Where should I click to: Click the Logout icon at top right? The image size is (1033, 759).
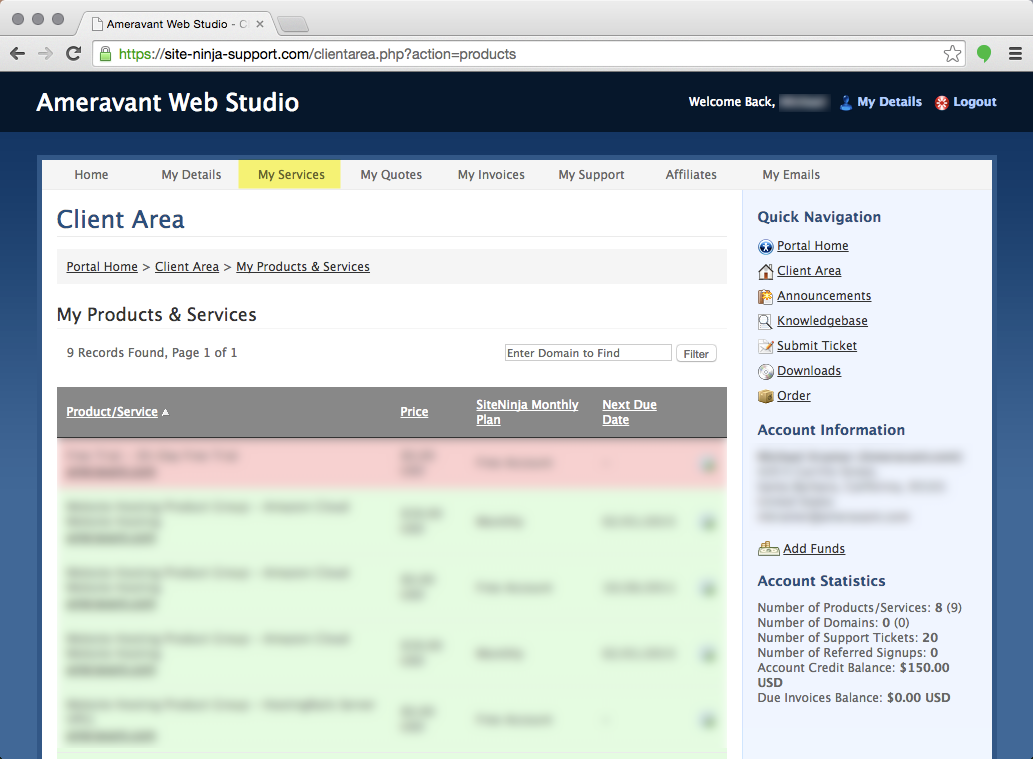[940, 102]
